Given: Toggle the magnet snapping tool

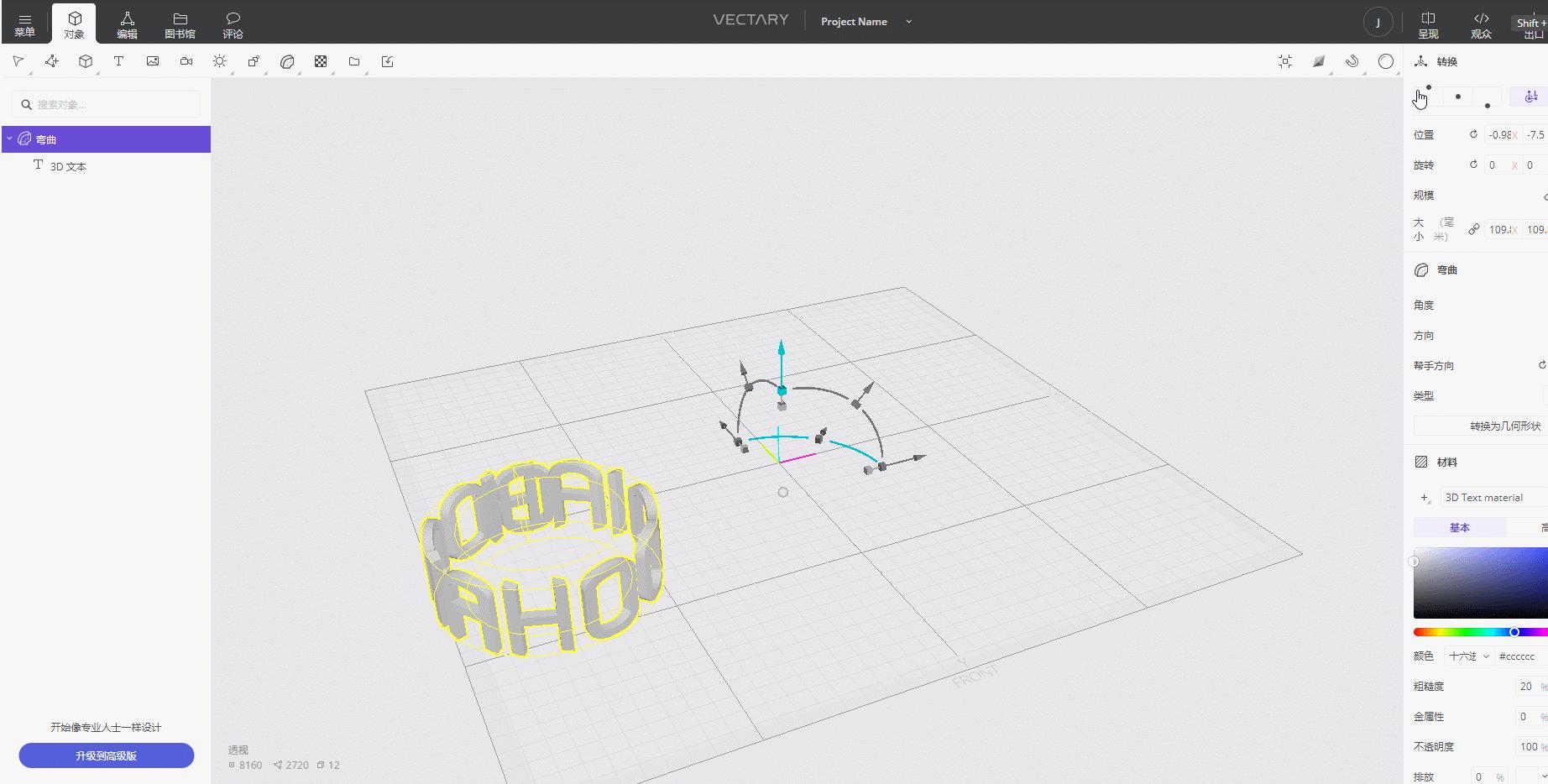Looking at the screenshot, I should point(1352,61).
